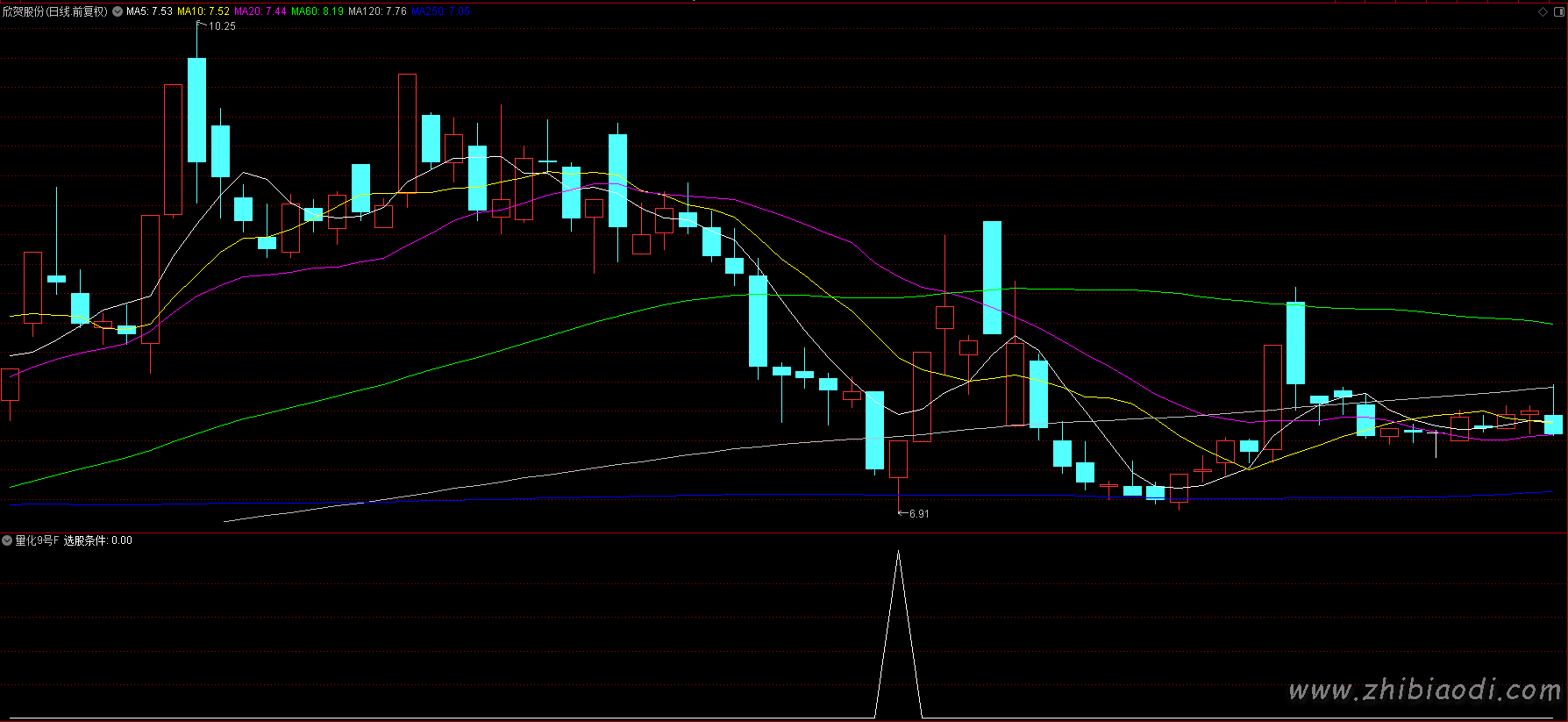Screen dimensions: 1568x722
Task: Expand the 量化9号F indicator dropdown
Action: point(7,540)
